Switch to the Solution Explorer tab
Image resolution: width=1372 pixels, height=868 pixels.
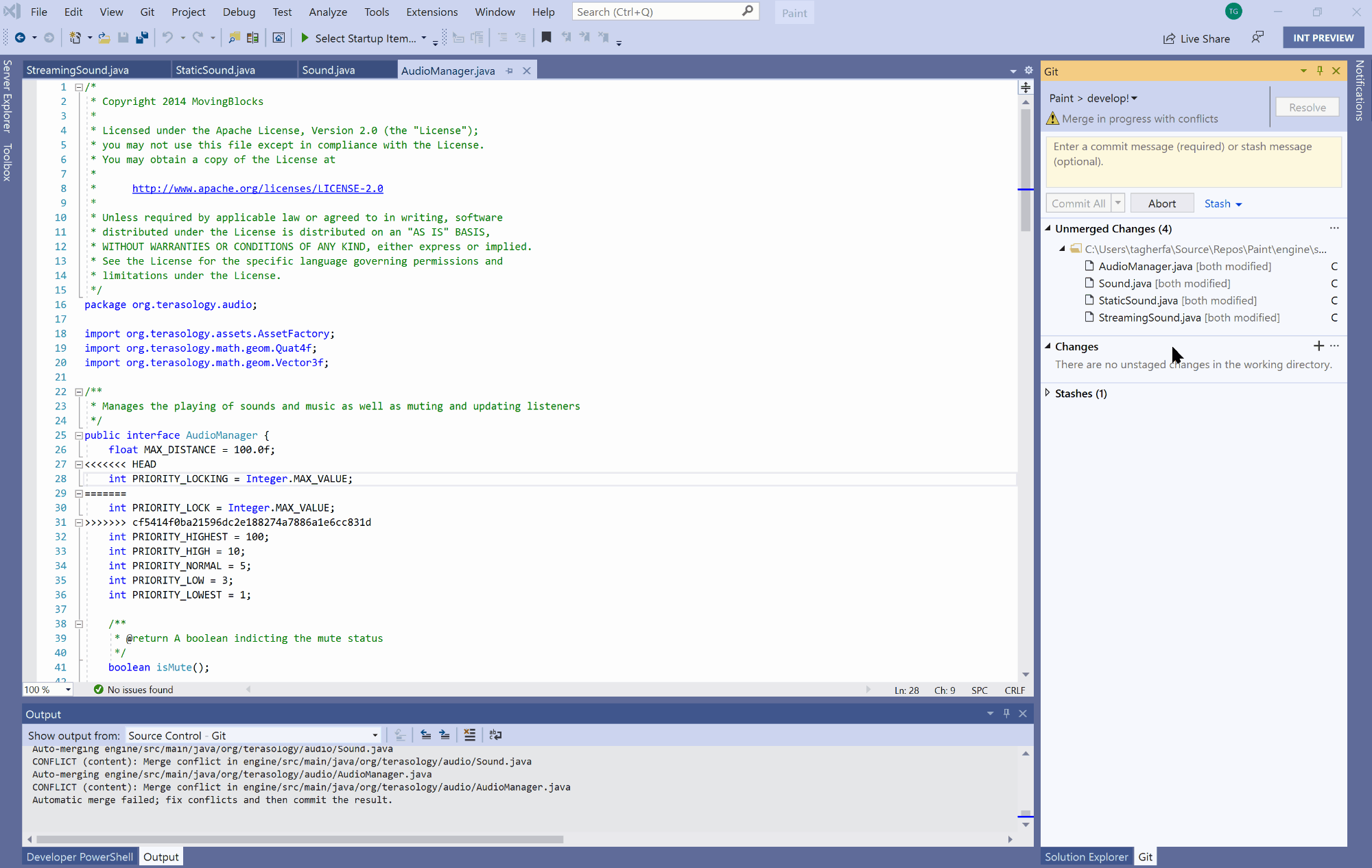pos(1086,856)
